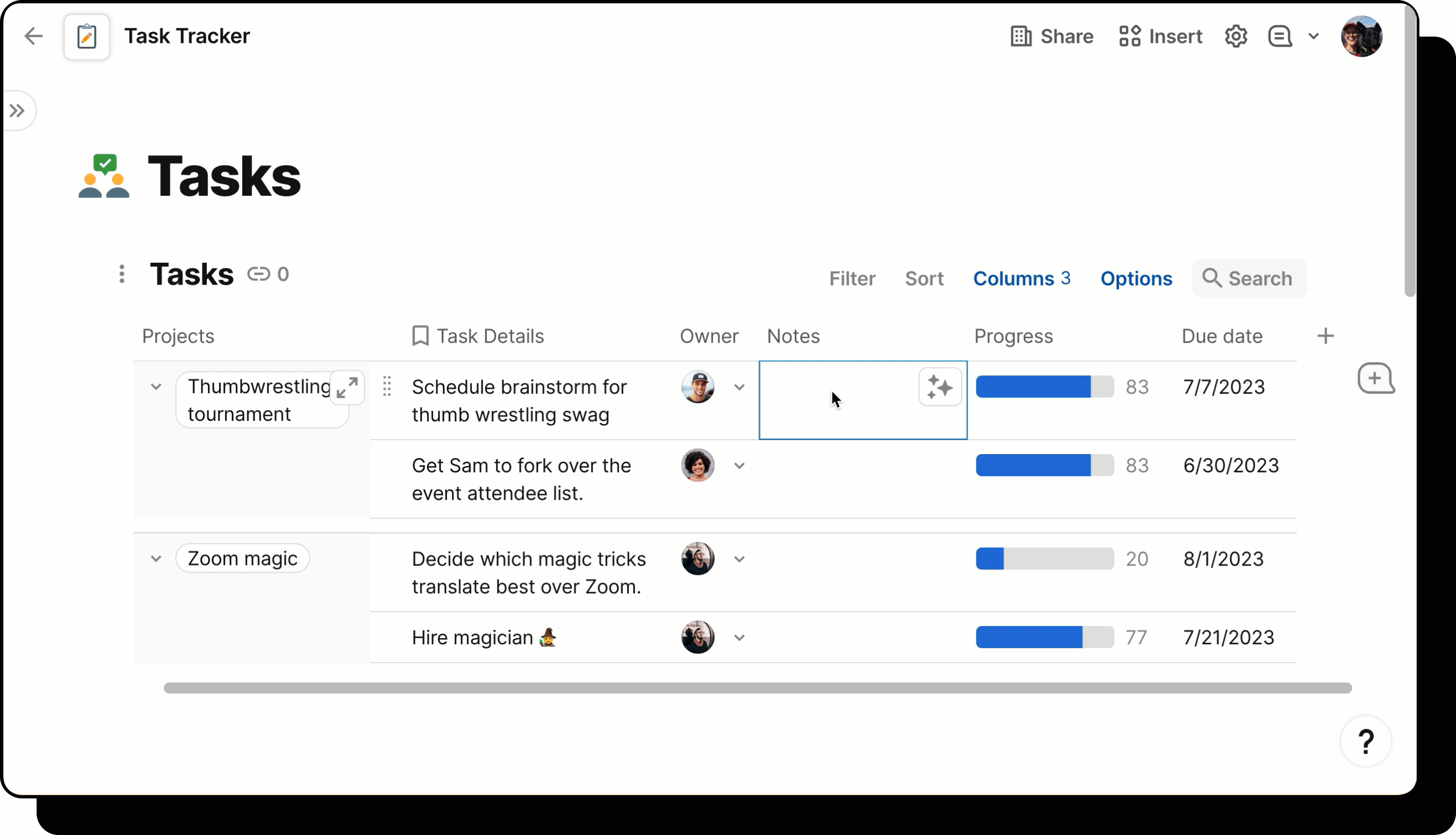Add a new column with plus icon
This screenshot has height=835, width=1456.
click(1325, 336)
